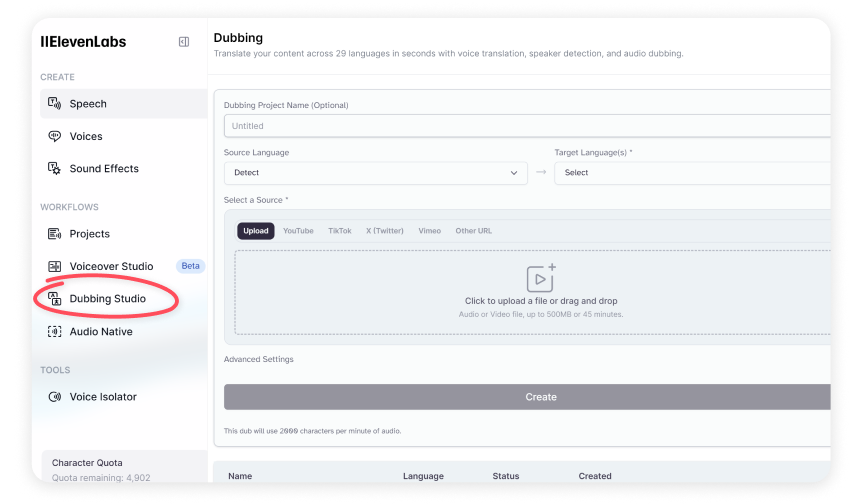Click the Status column header
The image size is (863, 504).
tap(506, 476)
